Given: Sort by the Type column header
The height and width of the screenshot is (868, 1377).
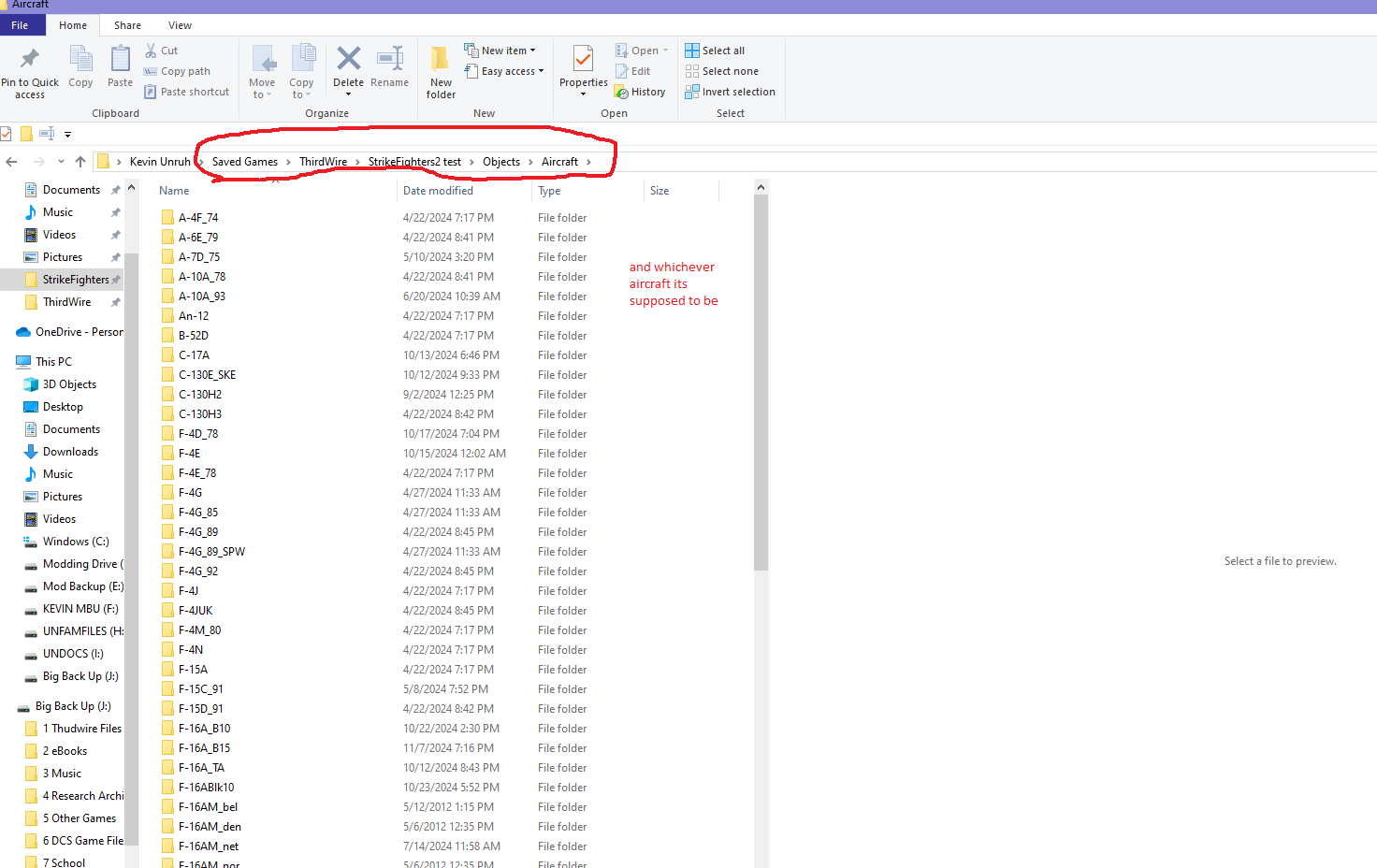Looking at the screenshot, I should pyautogui.click(x=587, y=191).
